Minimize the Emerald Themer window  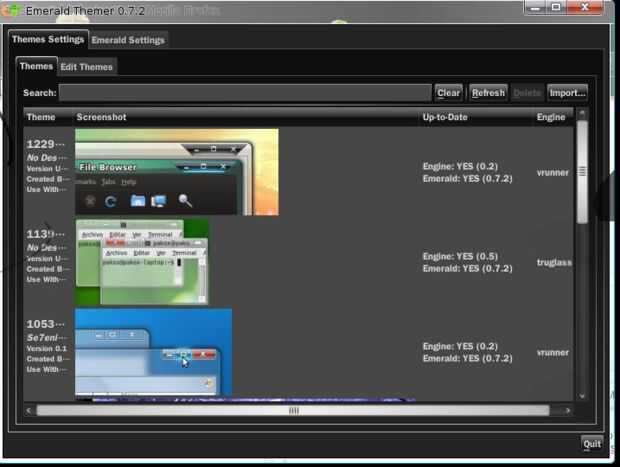pos(535,8)
